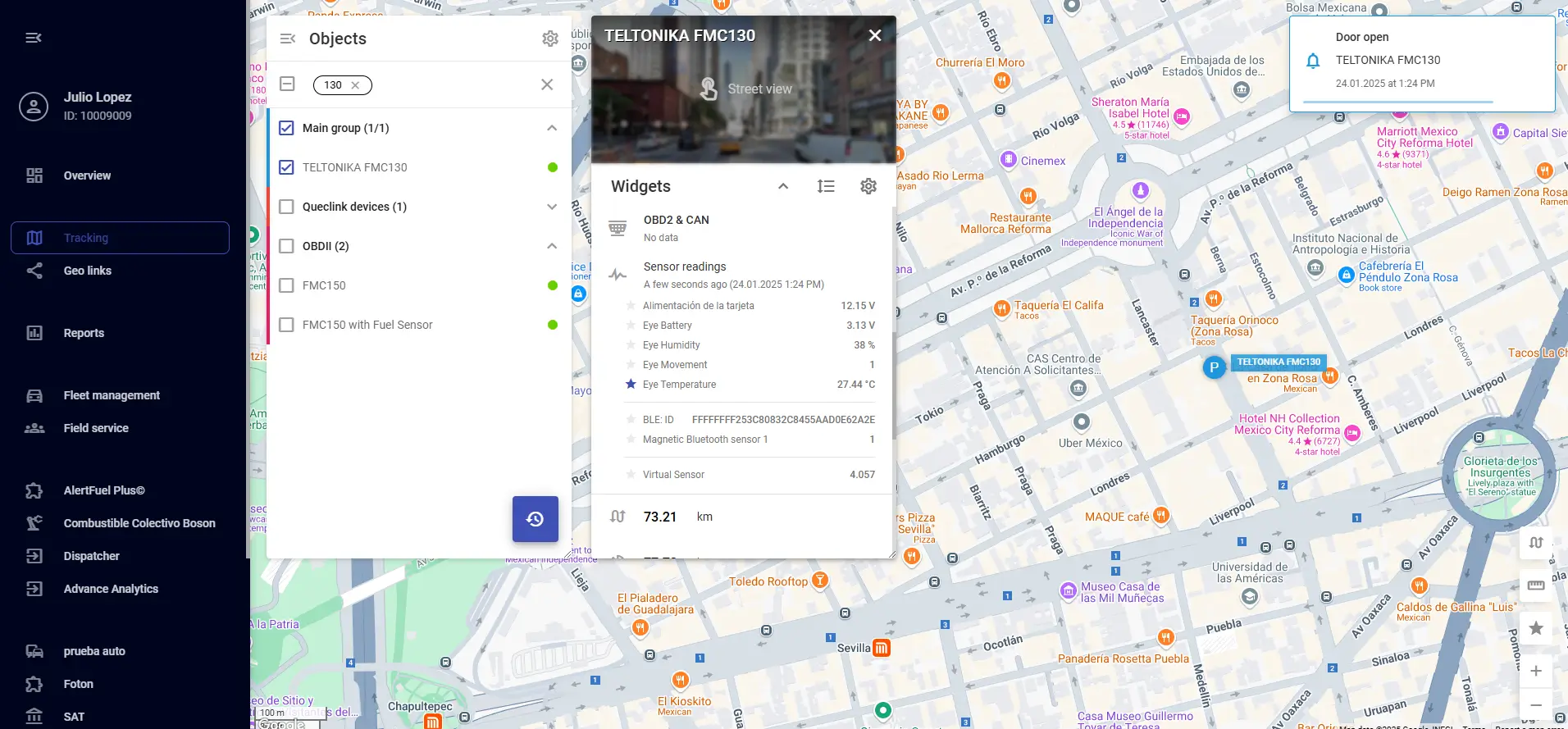The height and width of the screenshot is (729, 1568).
Task: Toggle the select-all objects checkbox
Action: point(287,84)
